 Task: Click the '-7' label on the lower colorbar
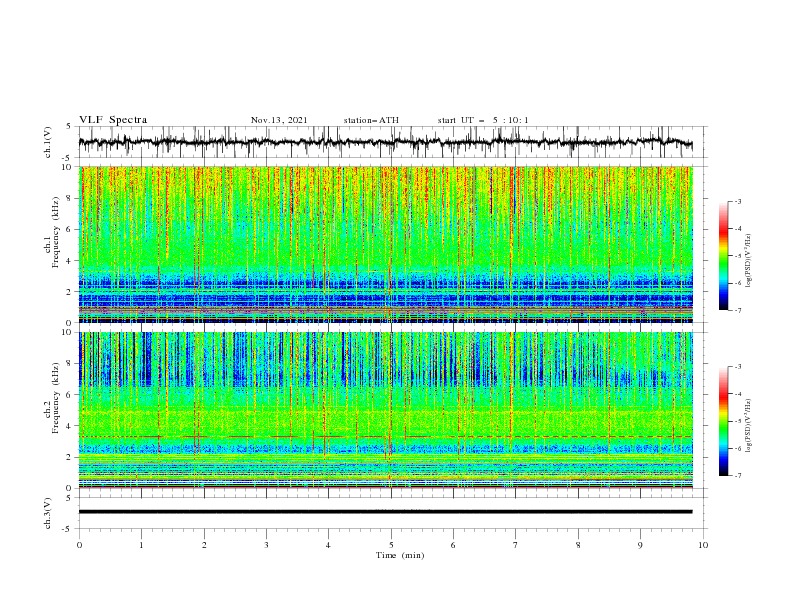[737, 475]
